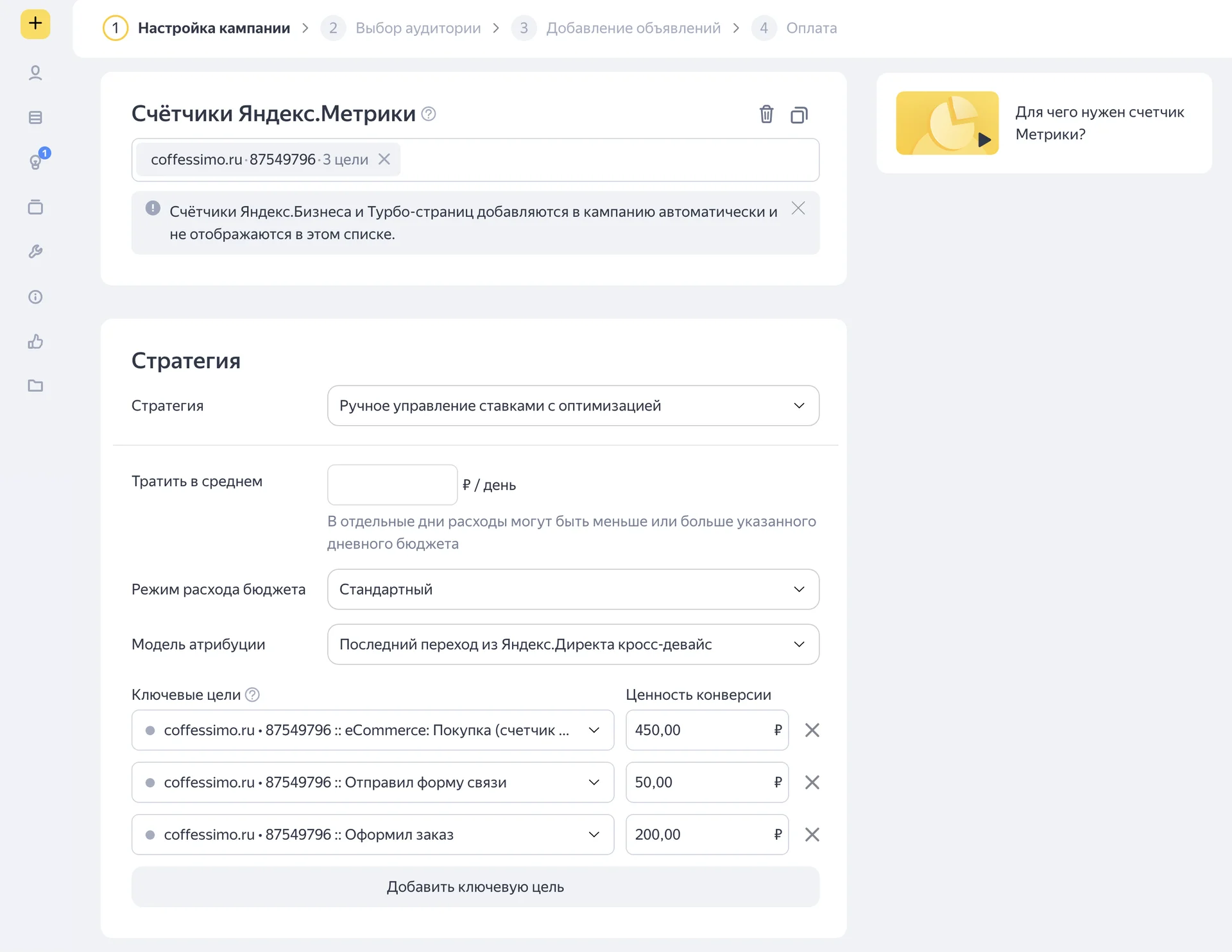Delete the Metrika counters block with trash icon
Viewport: 1232px width, 952px height.
coord(766,114)
